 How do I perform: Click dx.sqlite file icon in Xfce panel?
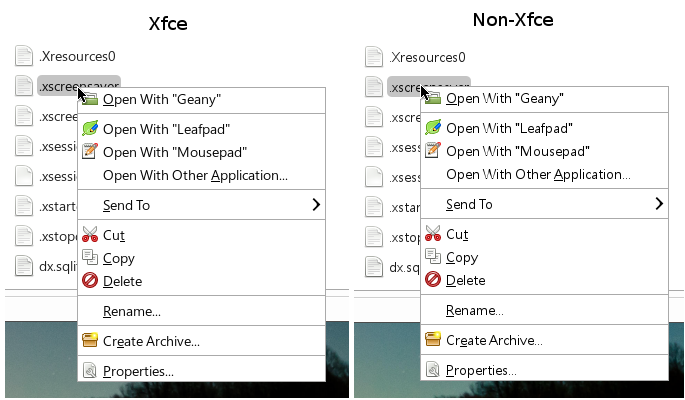[x=24, y=266]
